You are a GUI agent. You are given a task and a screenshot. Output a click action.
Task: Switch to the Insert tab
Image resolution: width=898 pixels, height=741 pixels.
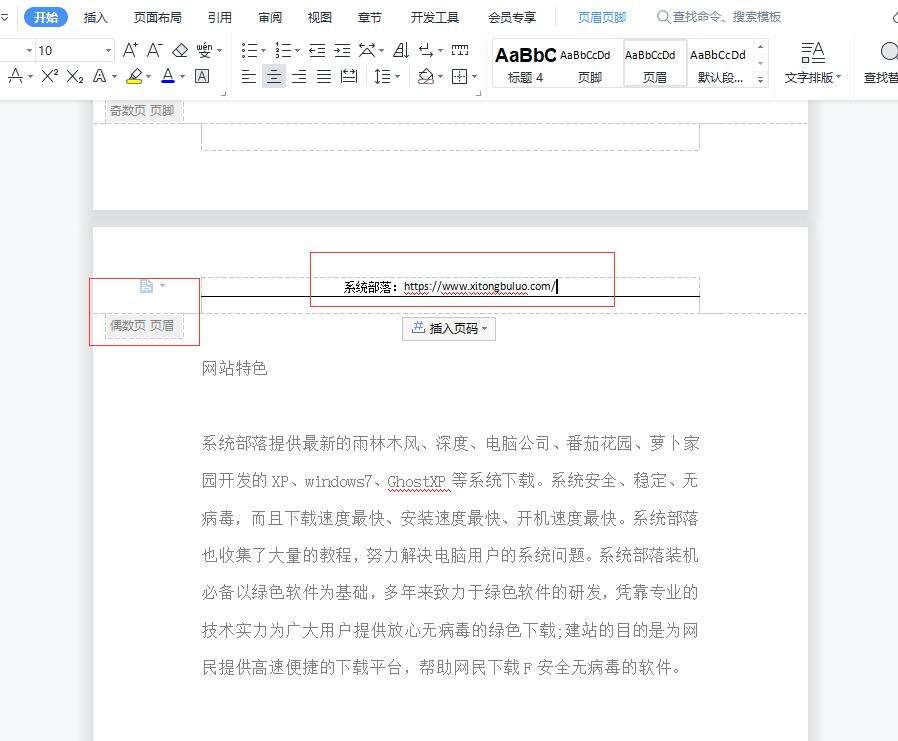coord(95,18)
